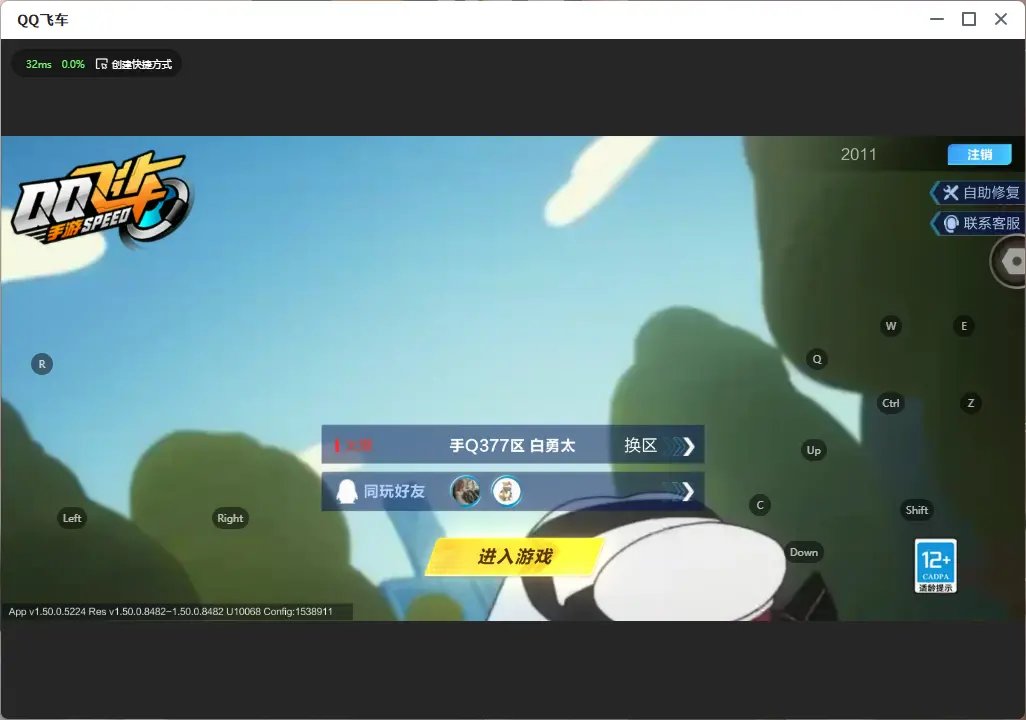The height and width of the screenshot is (720, 1026).
Task: Tap the E key overlay button
Action: click(964, 326)
